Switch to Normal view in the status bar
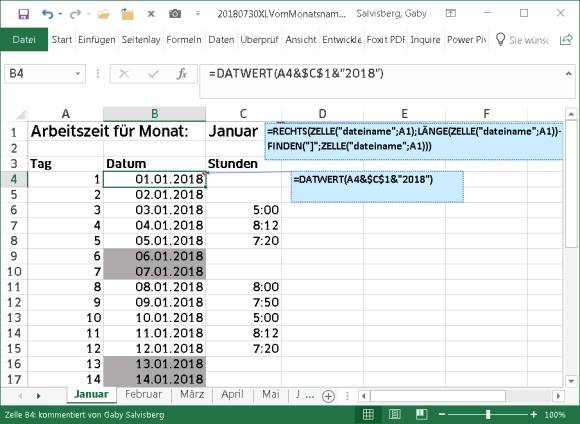 (368, 414)
